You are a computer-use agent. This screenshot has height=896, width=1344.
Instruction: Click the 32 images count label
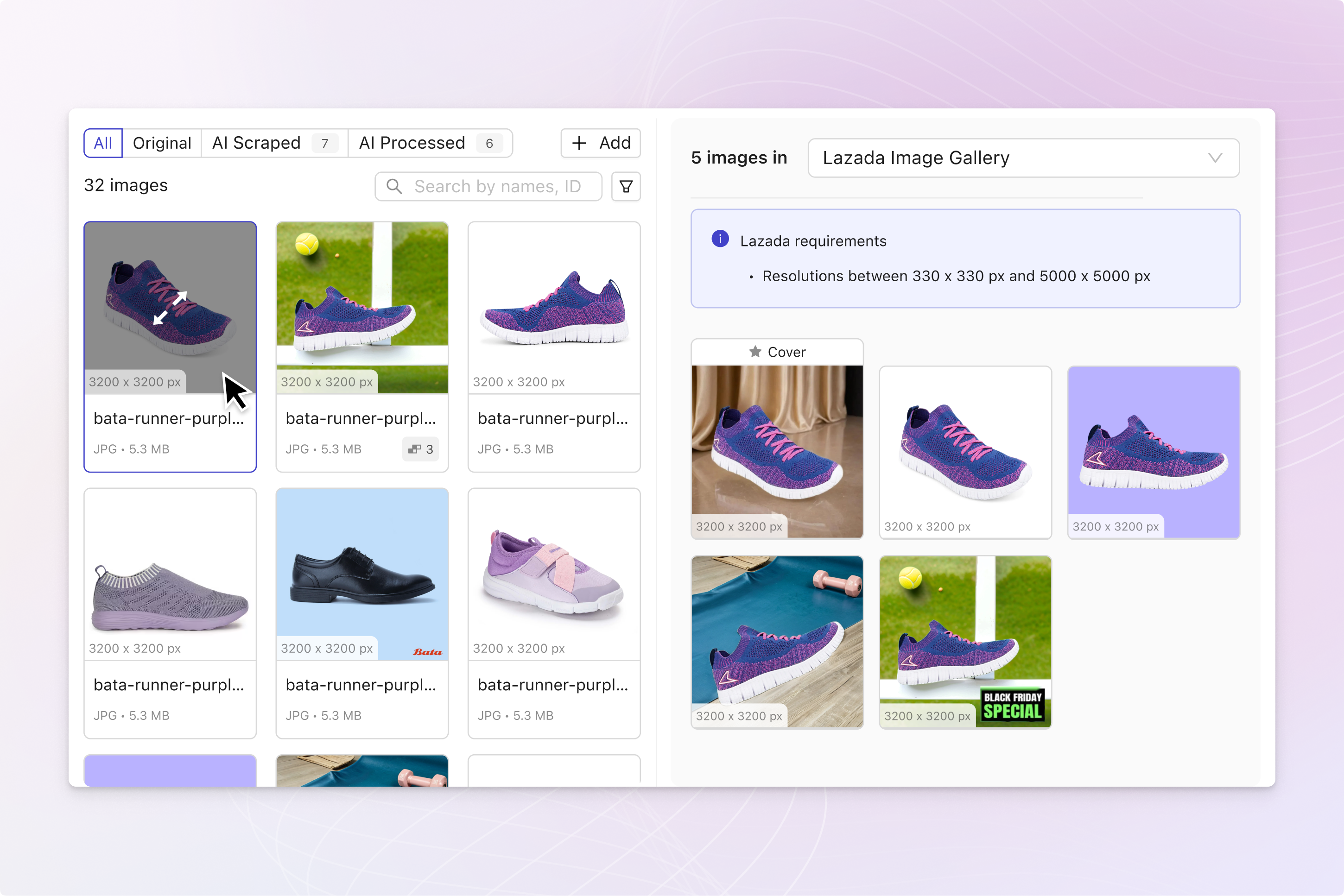[126, 185]
